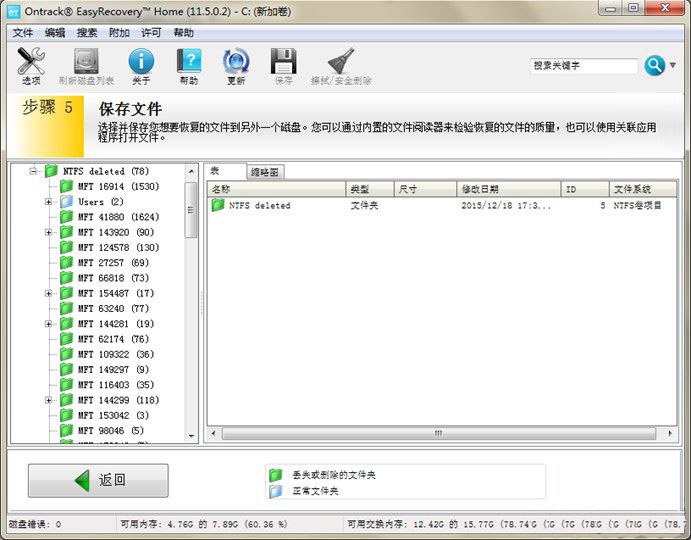
Task: Select the MFT 66818 (73) folder icon
Action: (67, 278)
